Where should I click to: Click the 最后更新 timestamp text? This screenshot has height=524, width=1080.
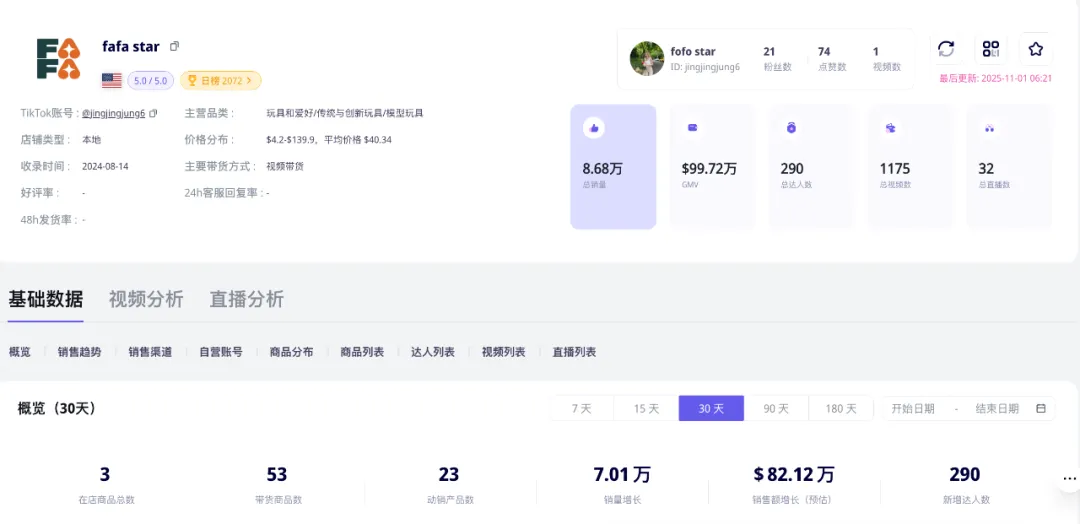pos(996,78)
